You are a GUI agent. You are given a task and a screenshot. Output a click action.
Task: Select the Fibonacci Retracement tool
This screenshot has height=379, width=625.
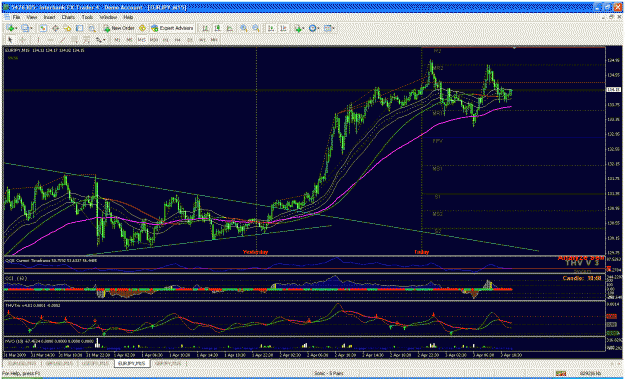point(86,39)
